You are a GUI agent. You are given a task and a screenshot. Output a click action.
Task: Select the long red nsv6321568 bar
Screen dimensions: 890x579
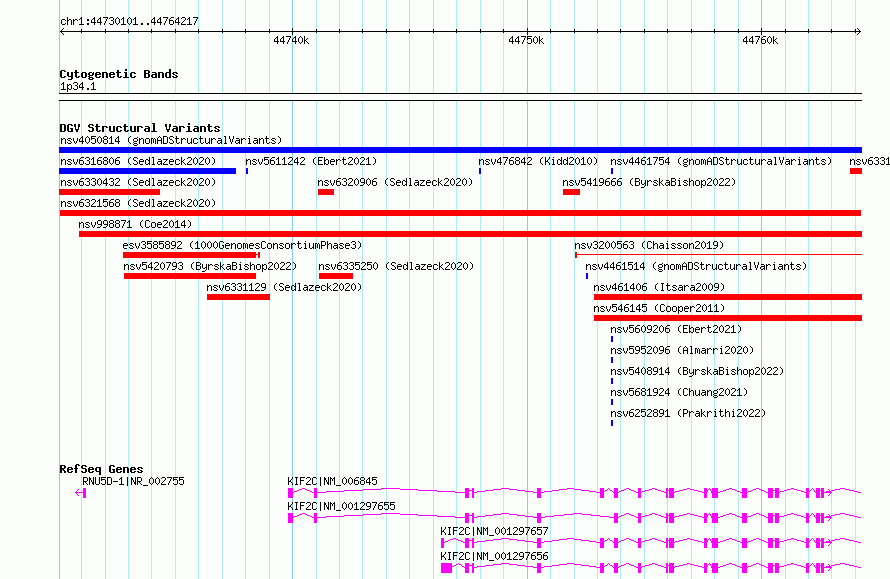pos(460,213)
